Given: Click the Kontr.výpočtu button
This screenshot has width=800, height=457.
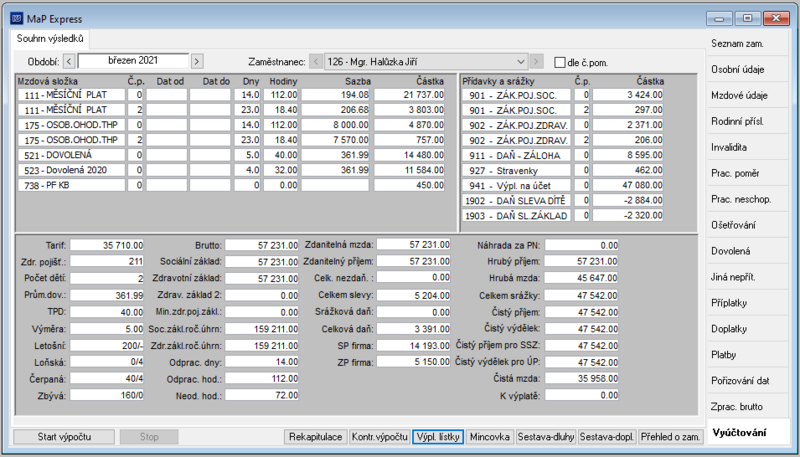Looking at the screenshot, I should [x=380, y=437].
